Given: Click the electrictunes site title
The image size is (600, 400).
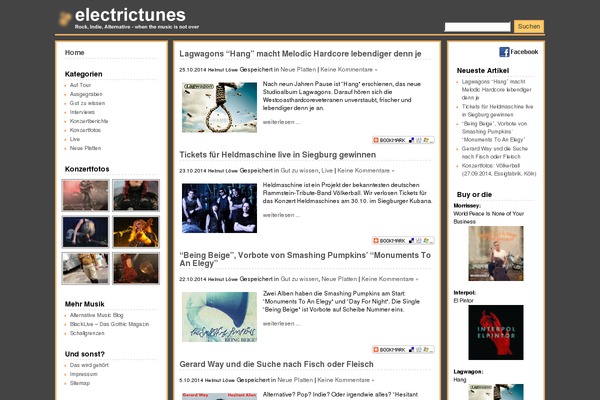Looking at the screenshot, I should 130,15.
